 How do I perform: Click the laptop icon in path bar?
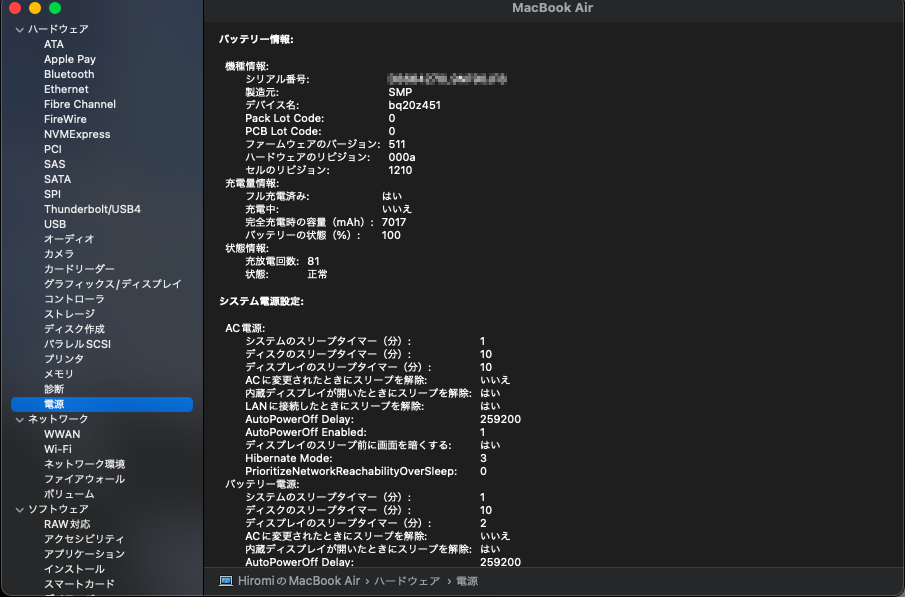226,581
